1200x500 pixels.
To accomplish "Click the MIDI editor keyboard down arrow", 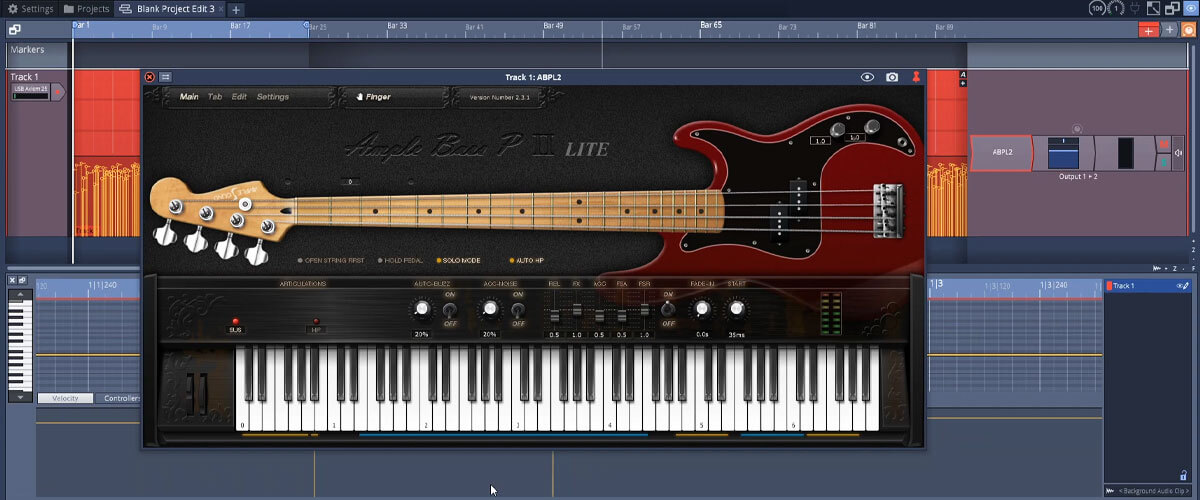I will pyautogui.click(x=19, y=396).
